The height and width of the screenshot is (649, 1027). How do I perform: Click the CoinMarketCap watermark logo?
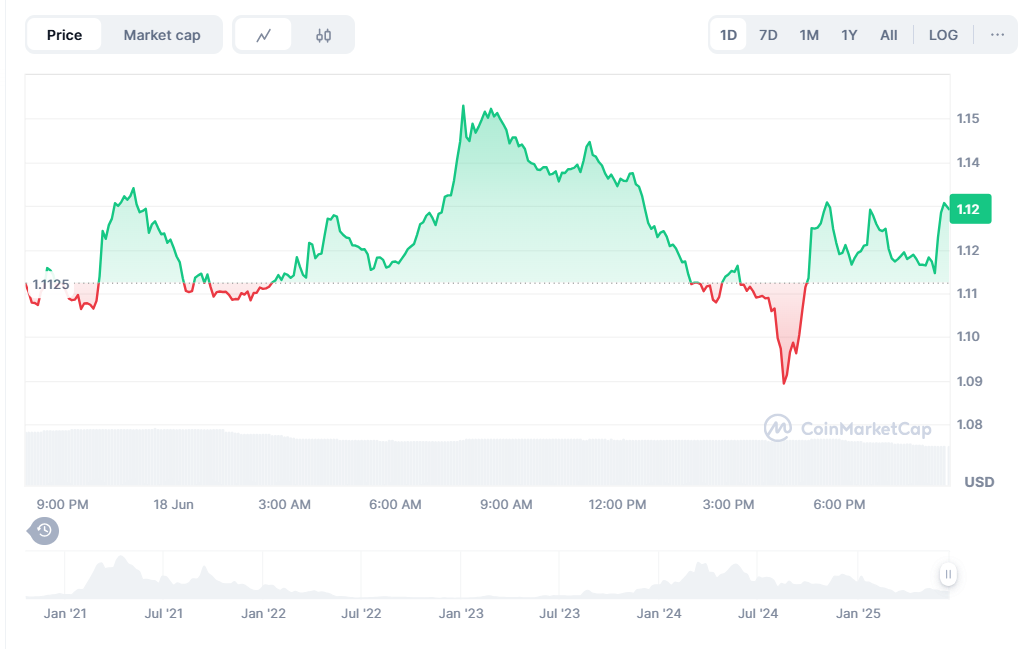pyautogui.click(x=847, y=429)
